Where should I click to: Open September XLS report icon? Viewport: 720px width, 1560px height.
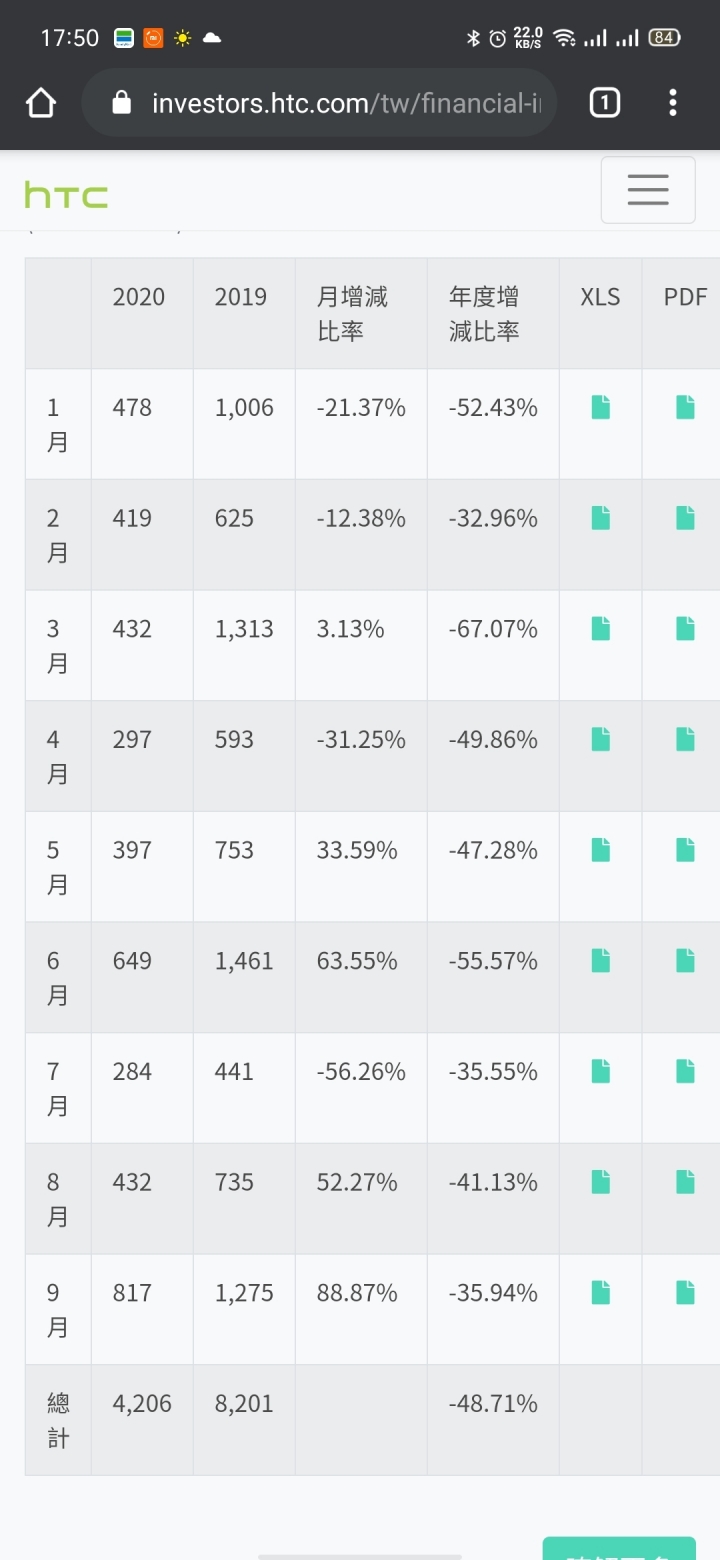click(x=600, y=1292)
